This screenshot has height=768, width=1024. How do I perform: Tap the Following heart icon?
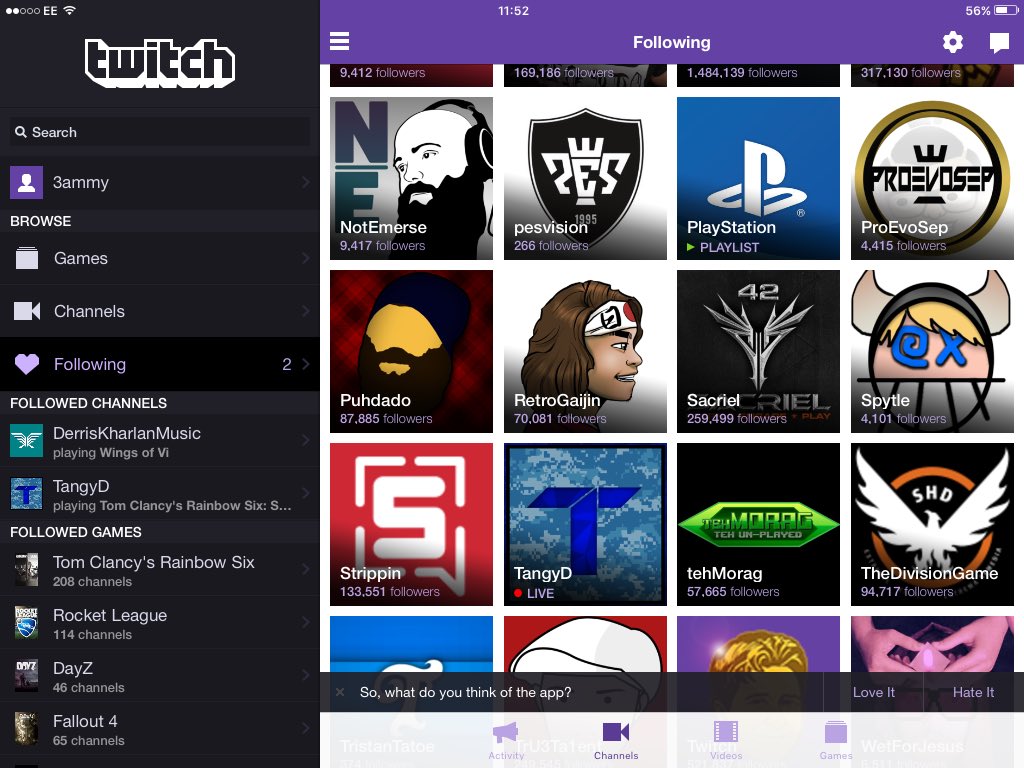tap(27, 364)
